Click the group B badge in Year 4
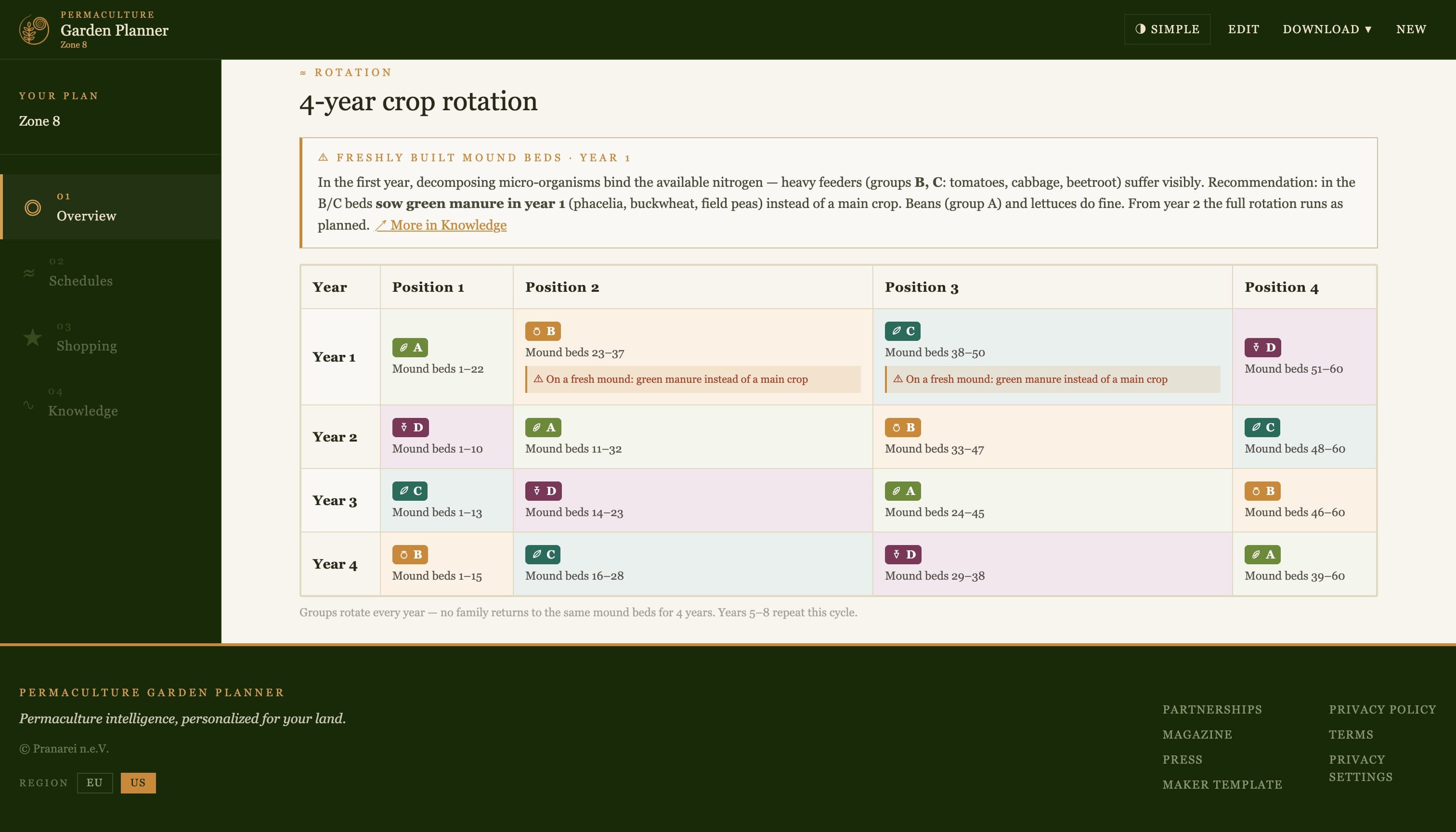Viewport: 1456px width, 832px height. coord(410,554)
